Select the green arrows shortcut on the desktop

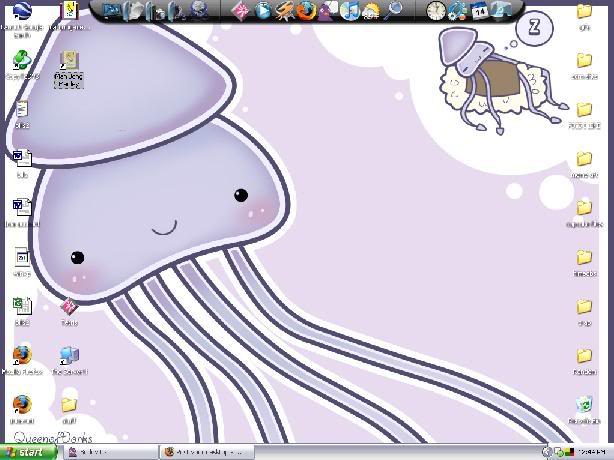point(22,65)
